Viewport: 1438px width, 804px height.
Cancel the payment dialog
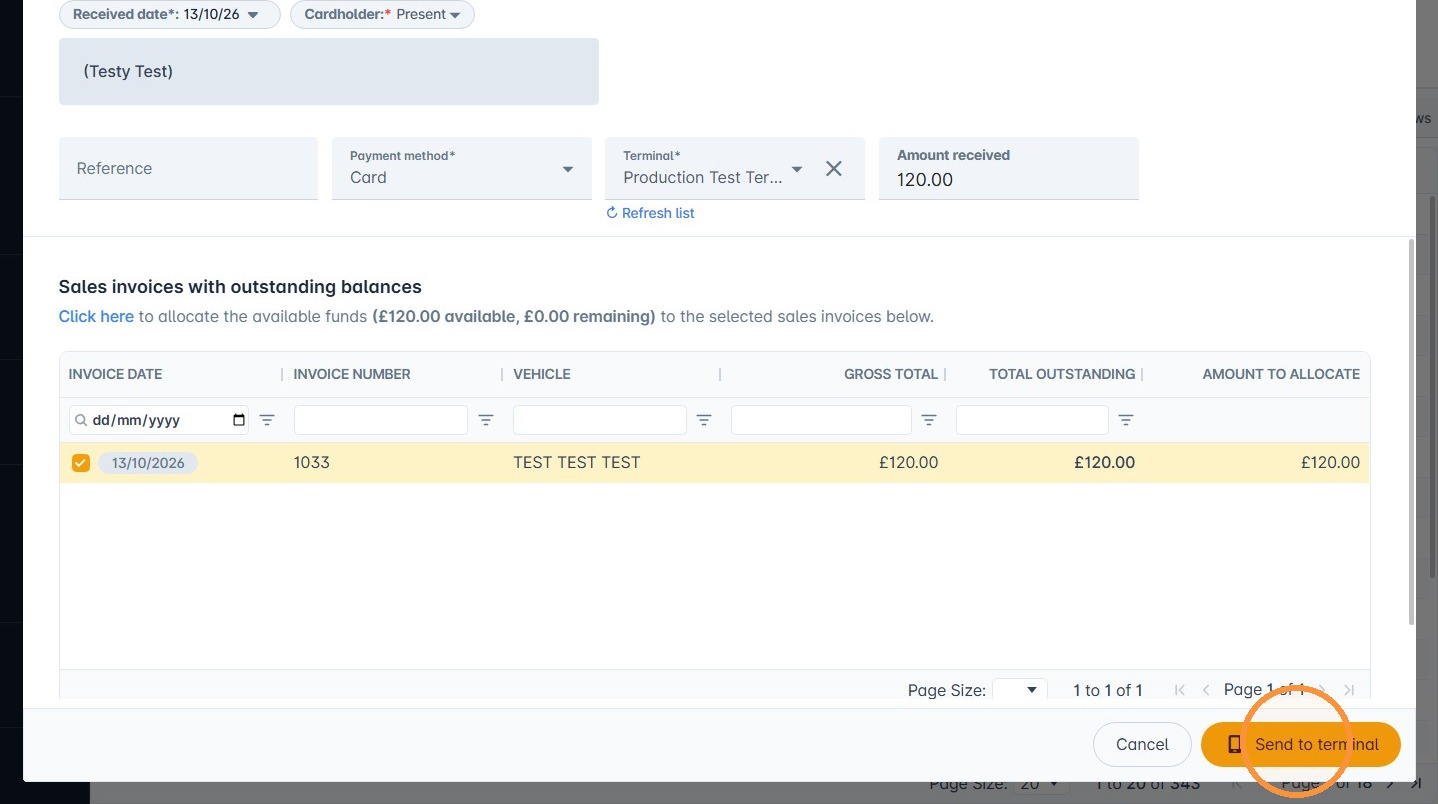tap(1142, 744)
